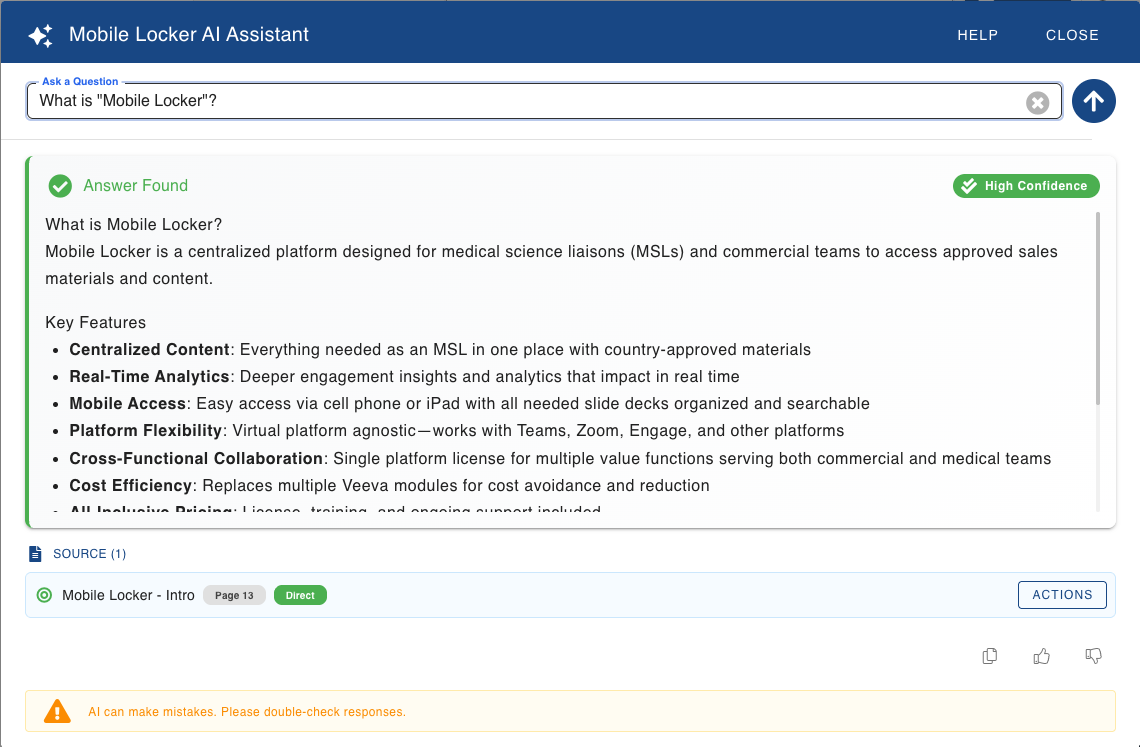Click CLOSE in the header bar
1140x747 pixels.
[x=1072, y=35]
